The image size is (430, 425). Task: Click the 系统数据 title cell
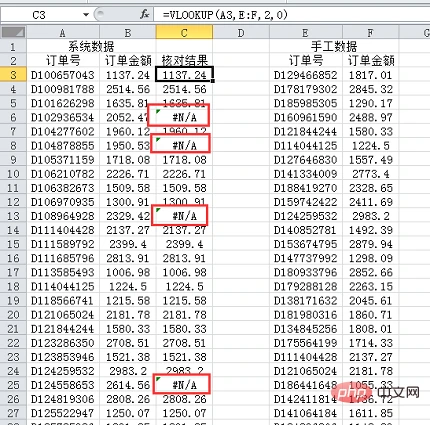tap(91, 46)
